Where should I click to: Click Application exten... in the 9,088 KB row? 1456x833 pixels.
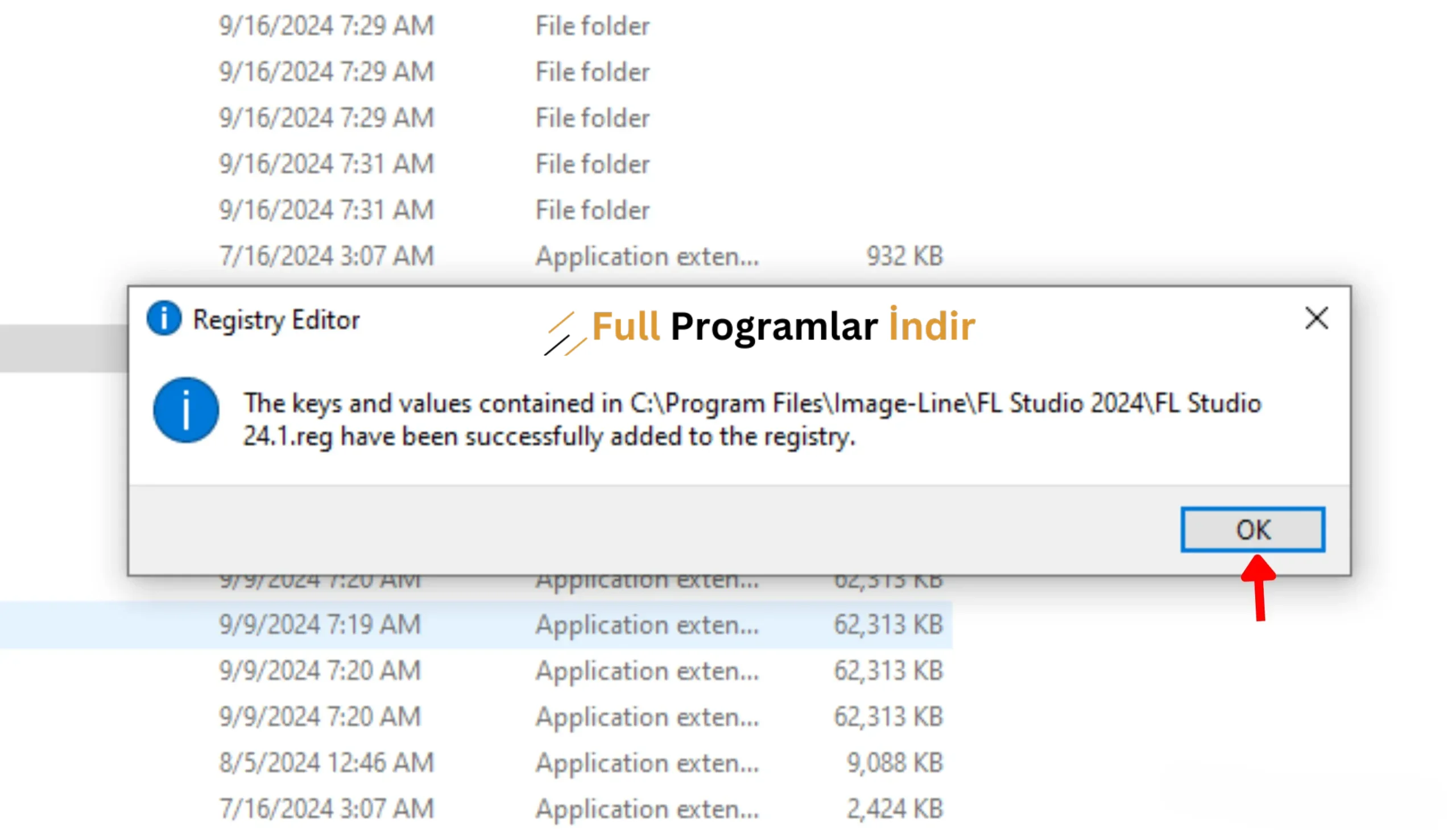(647, 762)
